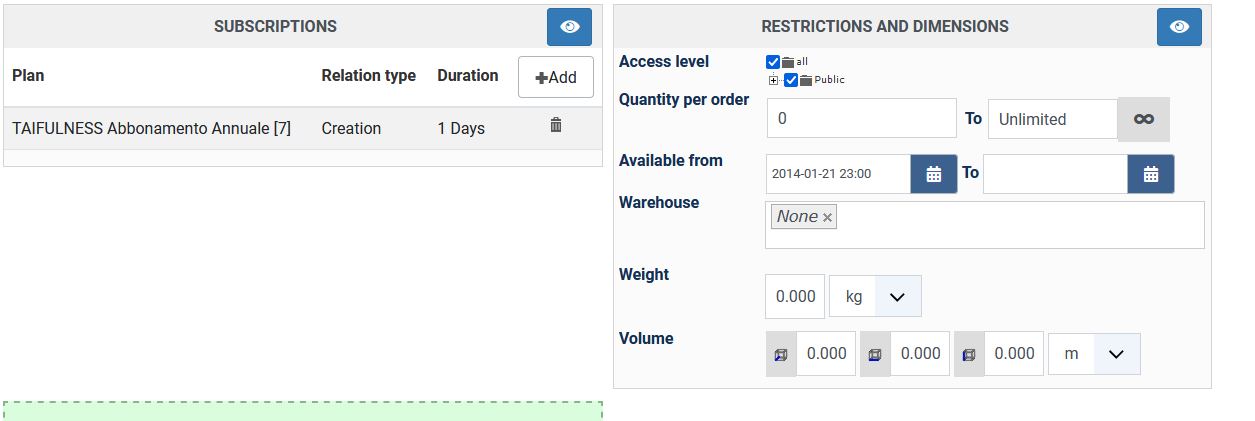Toggle visibility of Restrictions and Dimensions panel
The width and height of the screenshot is (1255, 421).
pos(1178,27)
